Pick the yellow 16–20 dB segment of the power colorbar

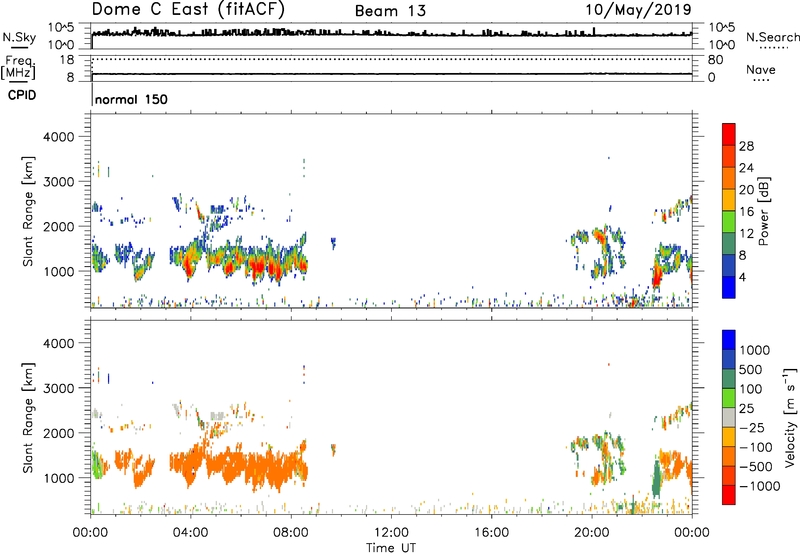[x=729, y=200]
